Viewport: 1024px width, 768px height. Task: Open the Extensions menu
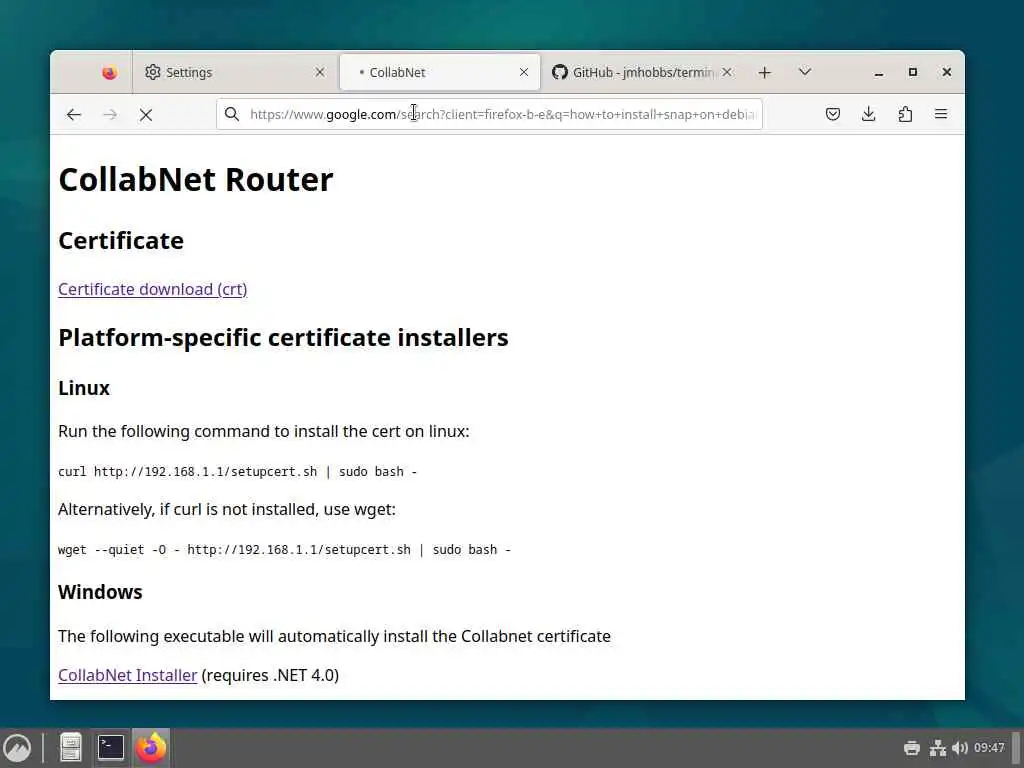pos(905,114)
